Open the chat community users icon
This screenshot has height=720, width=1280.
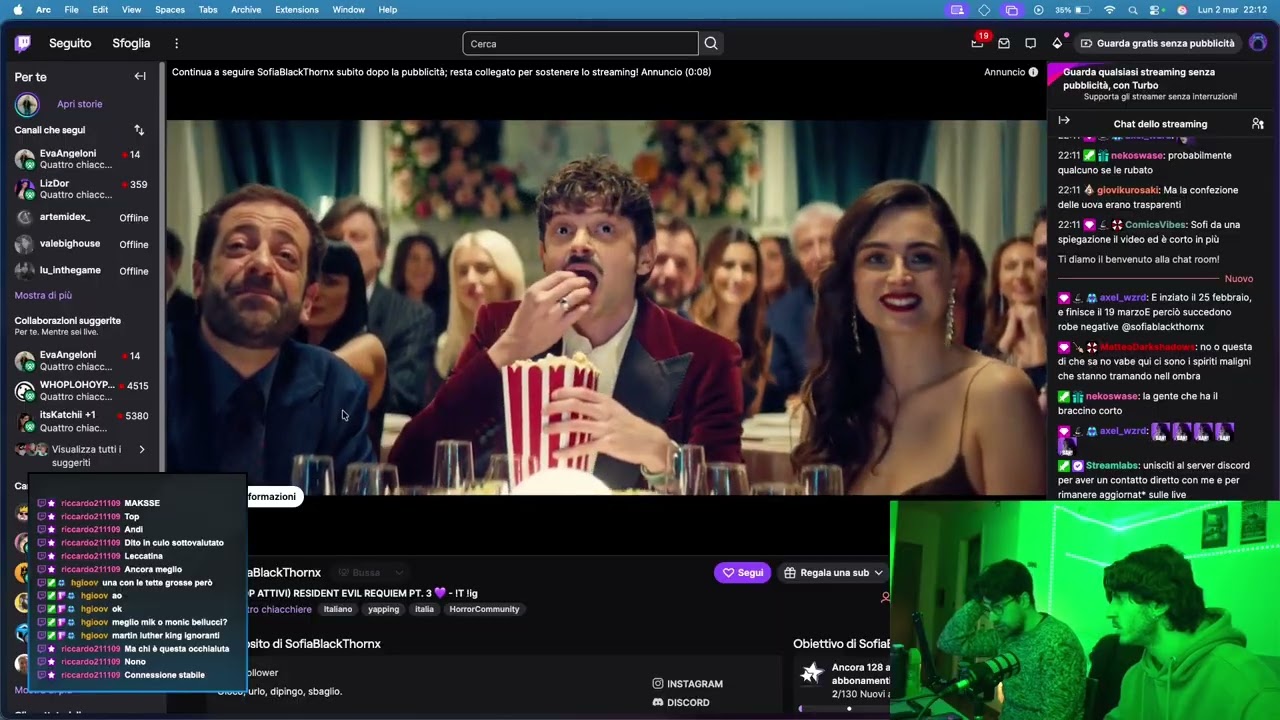[1258, 123]
